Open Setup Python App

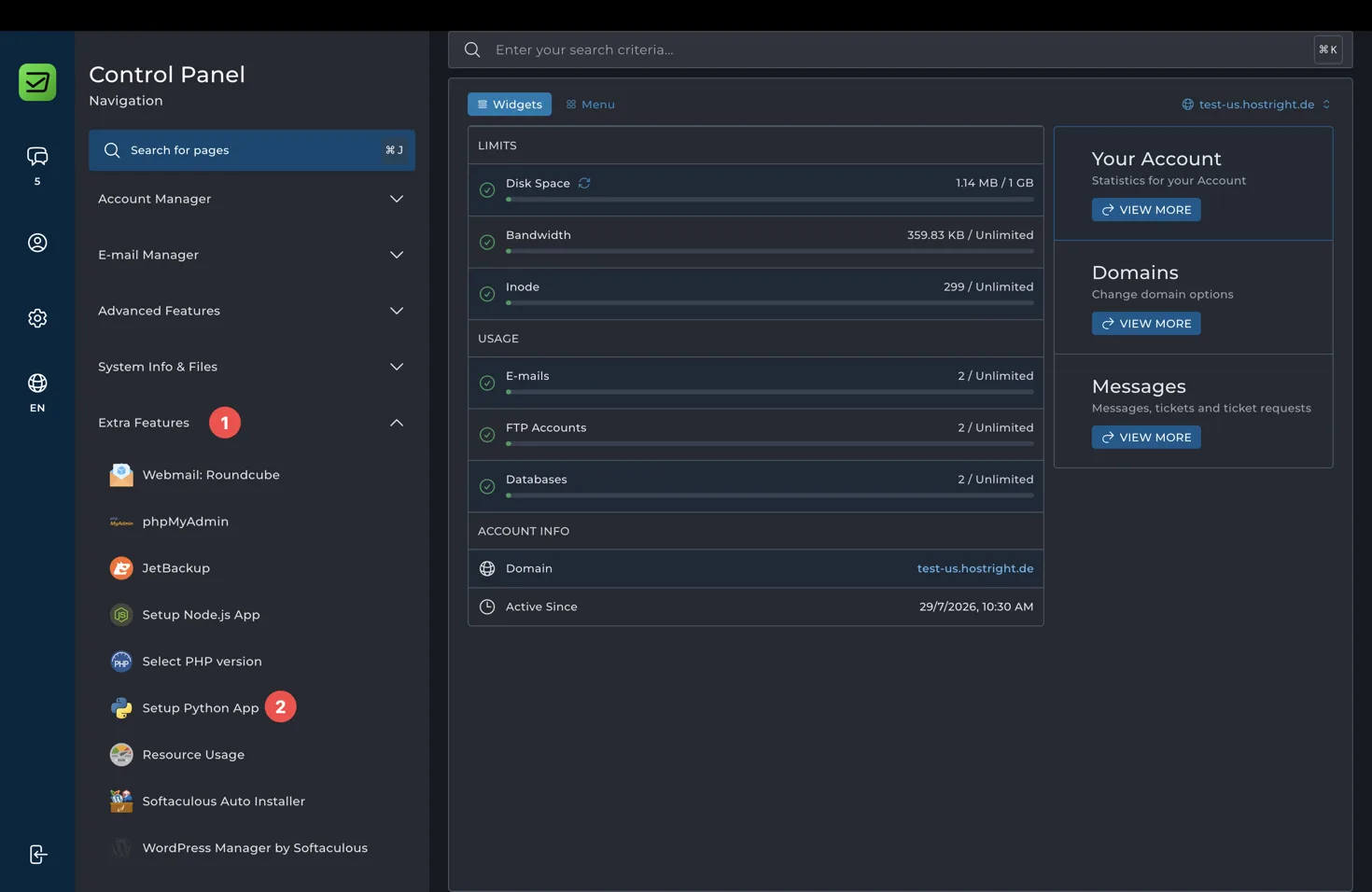[201, 708]
